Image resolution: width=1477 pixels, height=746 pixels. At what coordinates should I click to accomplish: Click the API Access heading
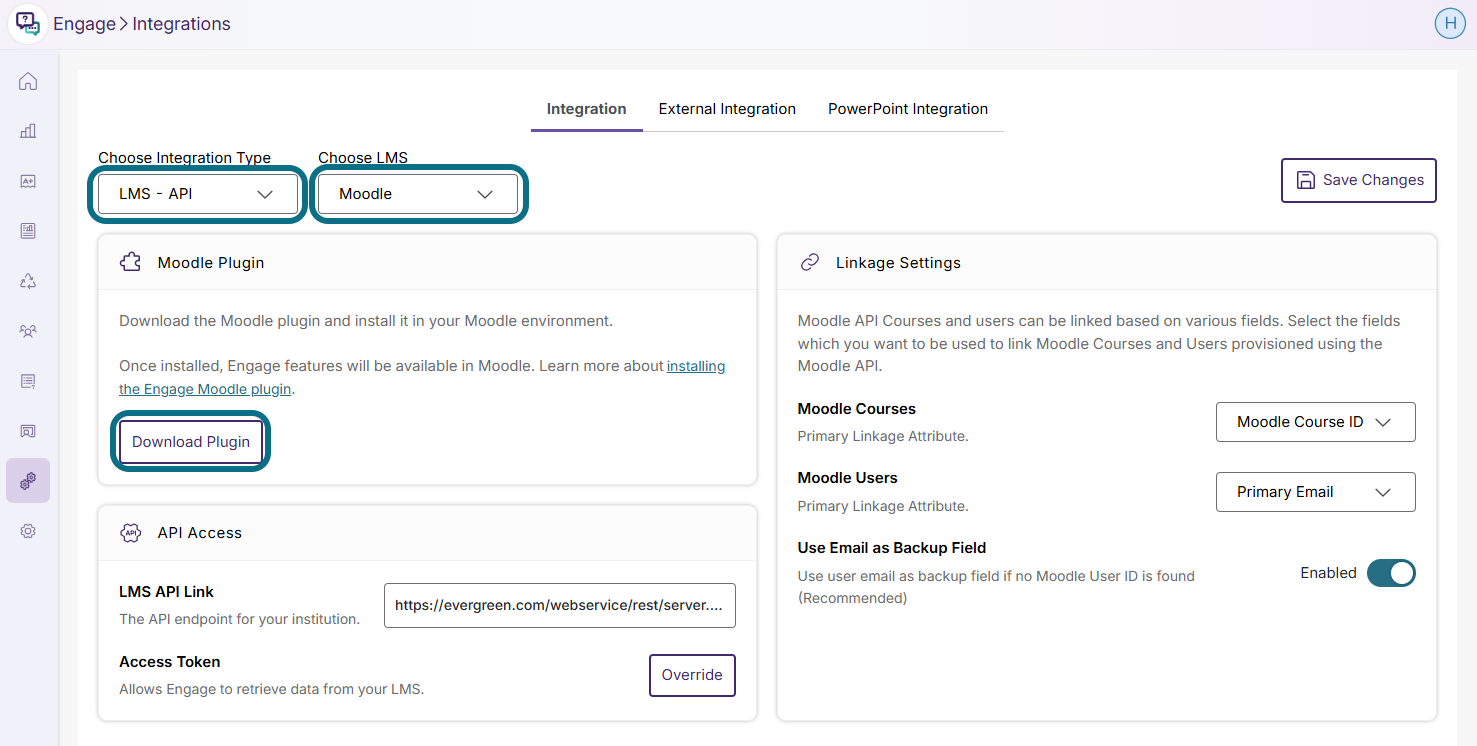pyautogui.click(x=200, y=533)
